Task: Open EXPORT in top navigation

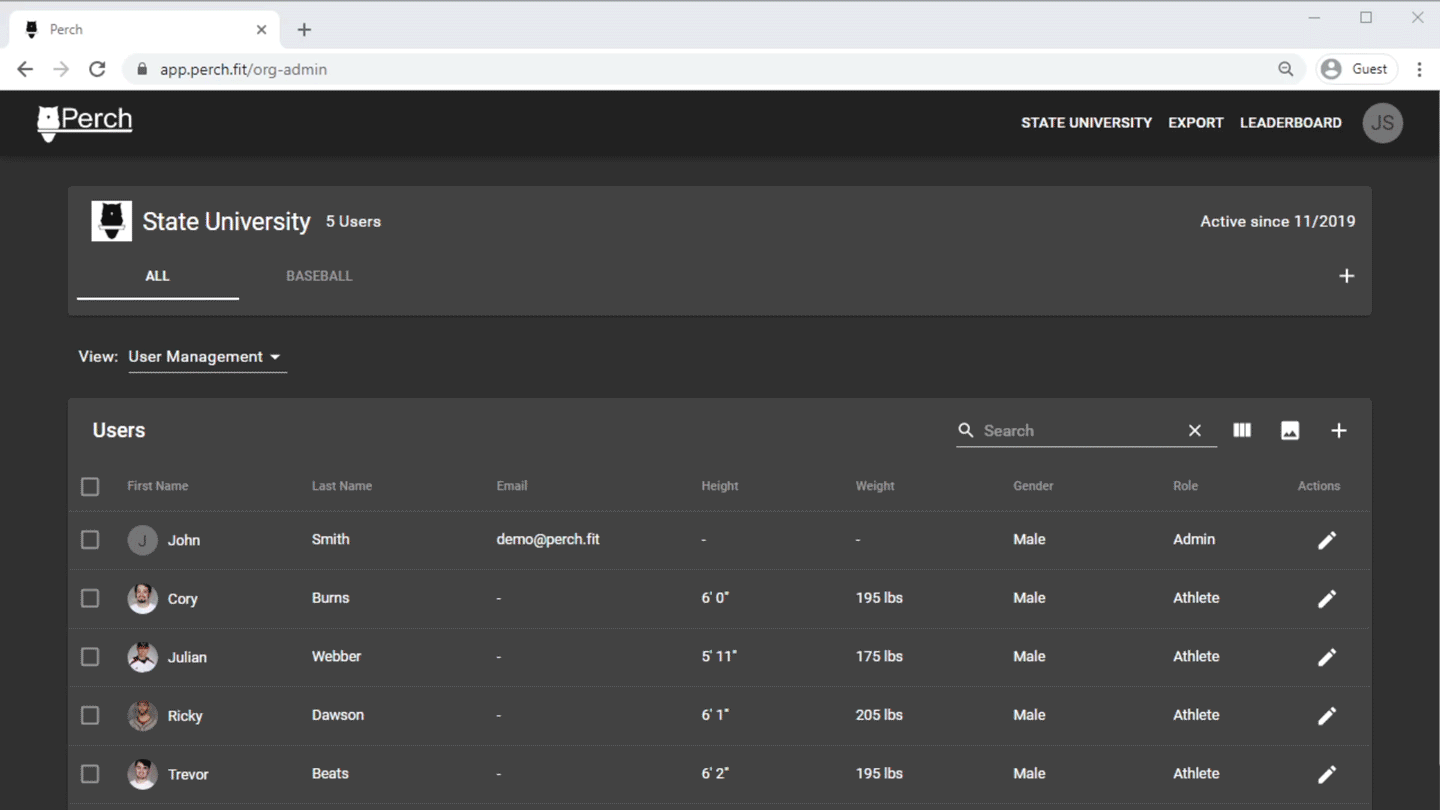Action: [x=1196, y=123]
